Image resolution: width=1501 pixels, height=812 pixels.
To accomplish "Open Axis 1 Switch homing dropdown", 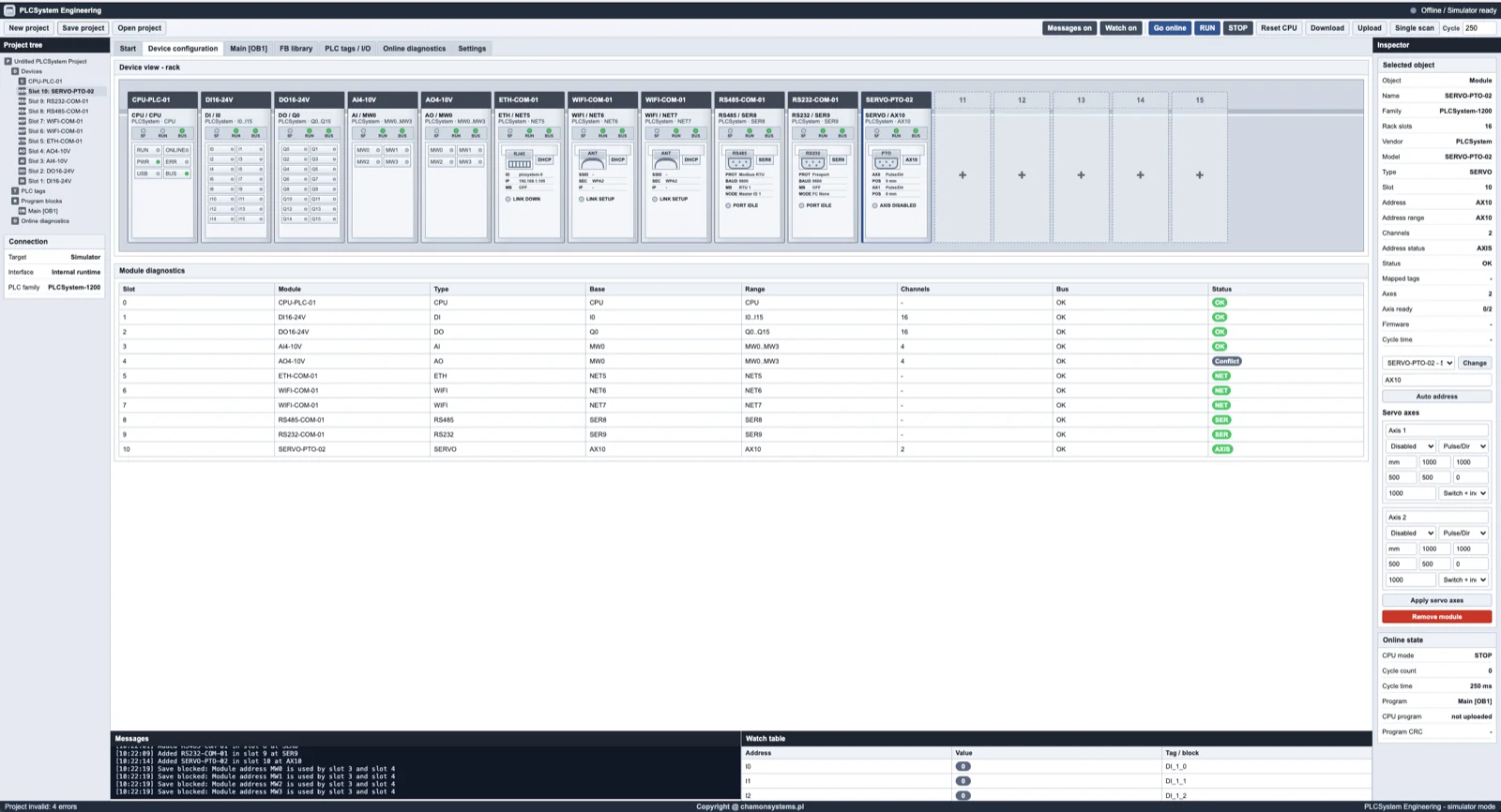I will 1463,493.
